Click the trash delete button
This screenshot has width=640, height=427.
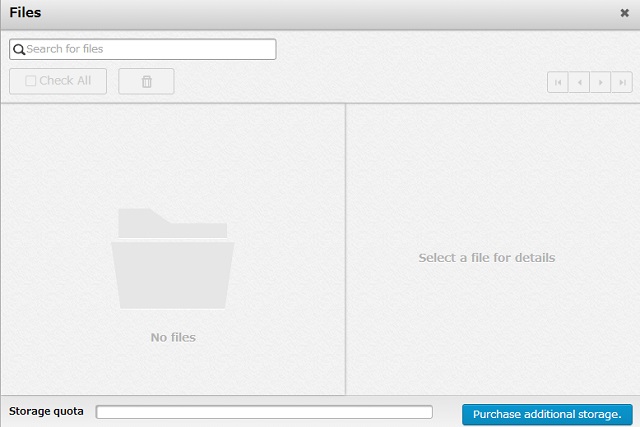146,81
